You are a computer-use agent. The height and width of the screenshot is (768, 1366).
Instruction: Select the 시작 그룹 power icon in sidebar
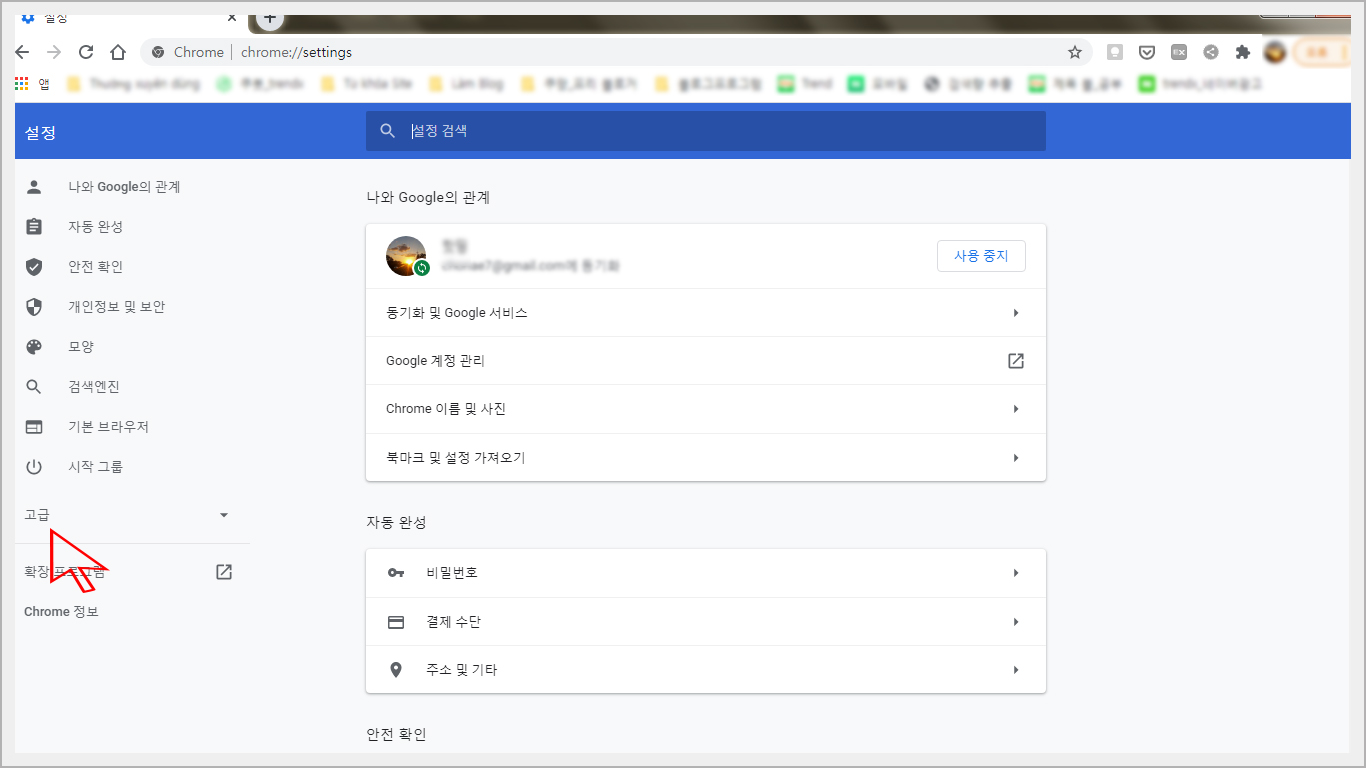[34, 467]
